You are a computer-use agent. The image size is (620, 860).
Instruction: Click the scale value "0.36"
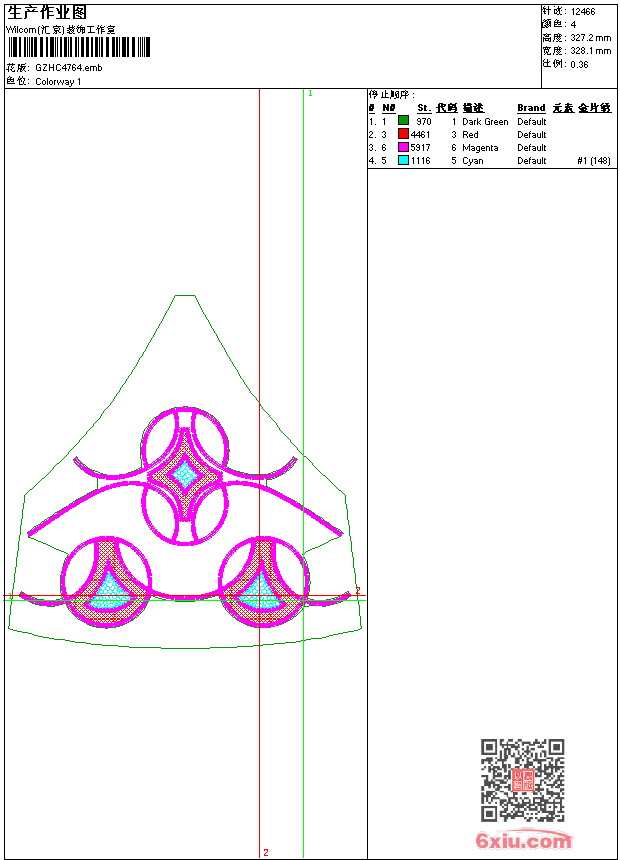coord(579,64)
